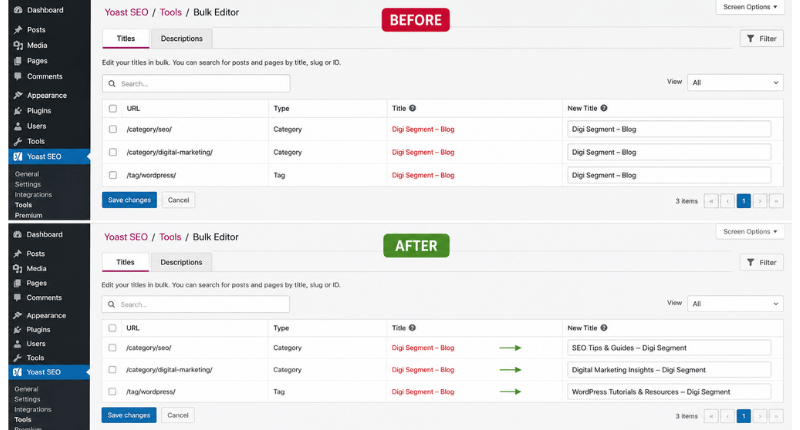The width and height of the screenshot is (800, 430).
Task: Open Users icon in the AFTER panel sidebar
Action: (18, 343)
